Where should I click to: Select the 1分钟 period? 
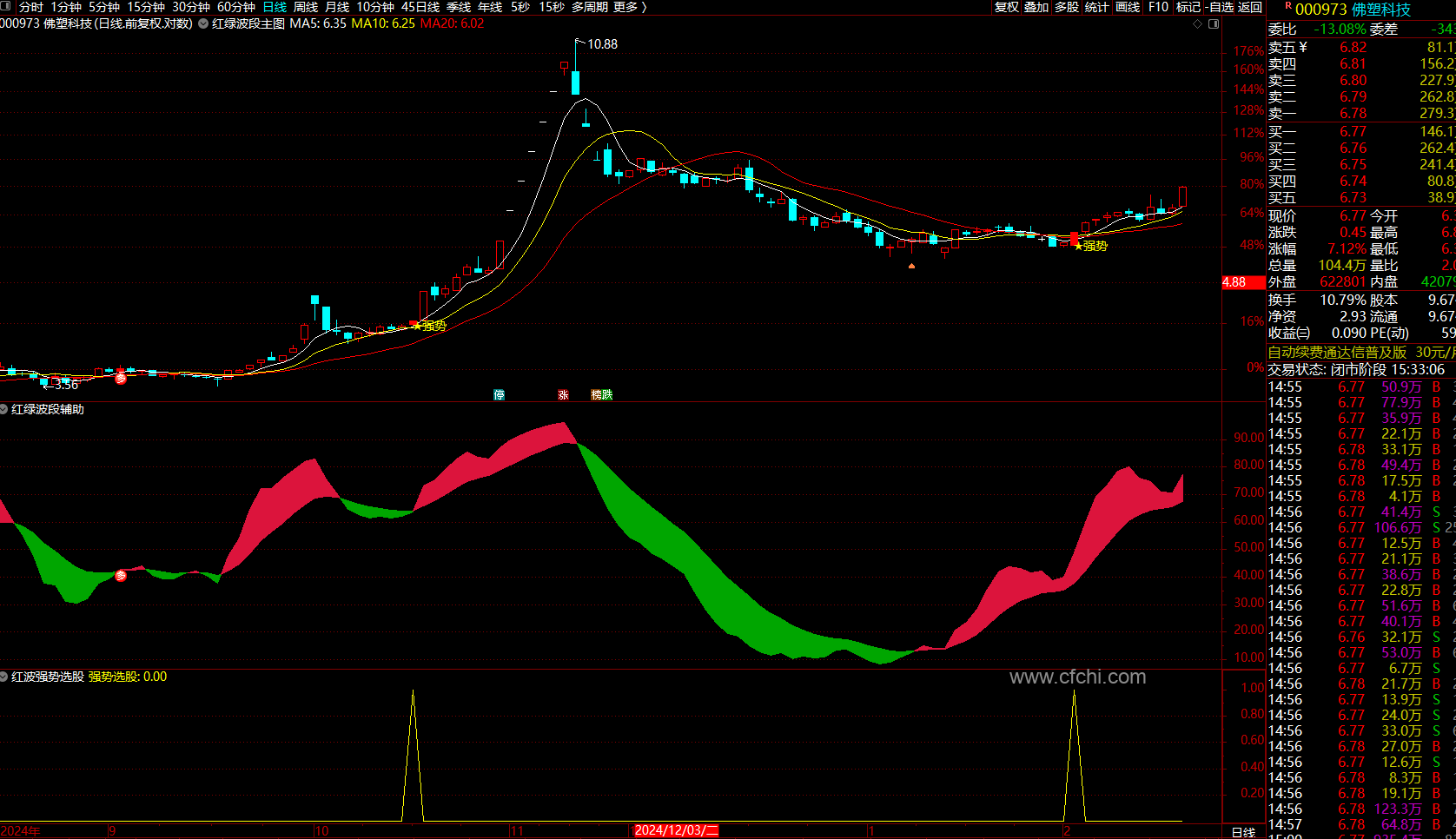click(x=66, y=7)
